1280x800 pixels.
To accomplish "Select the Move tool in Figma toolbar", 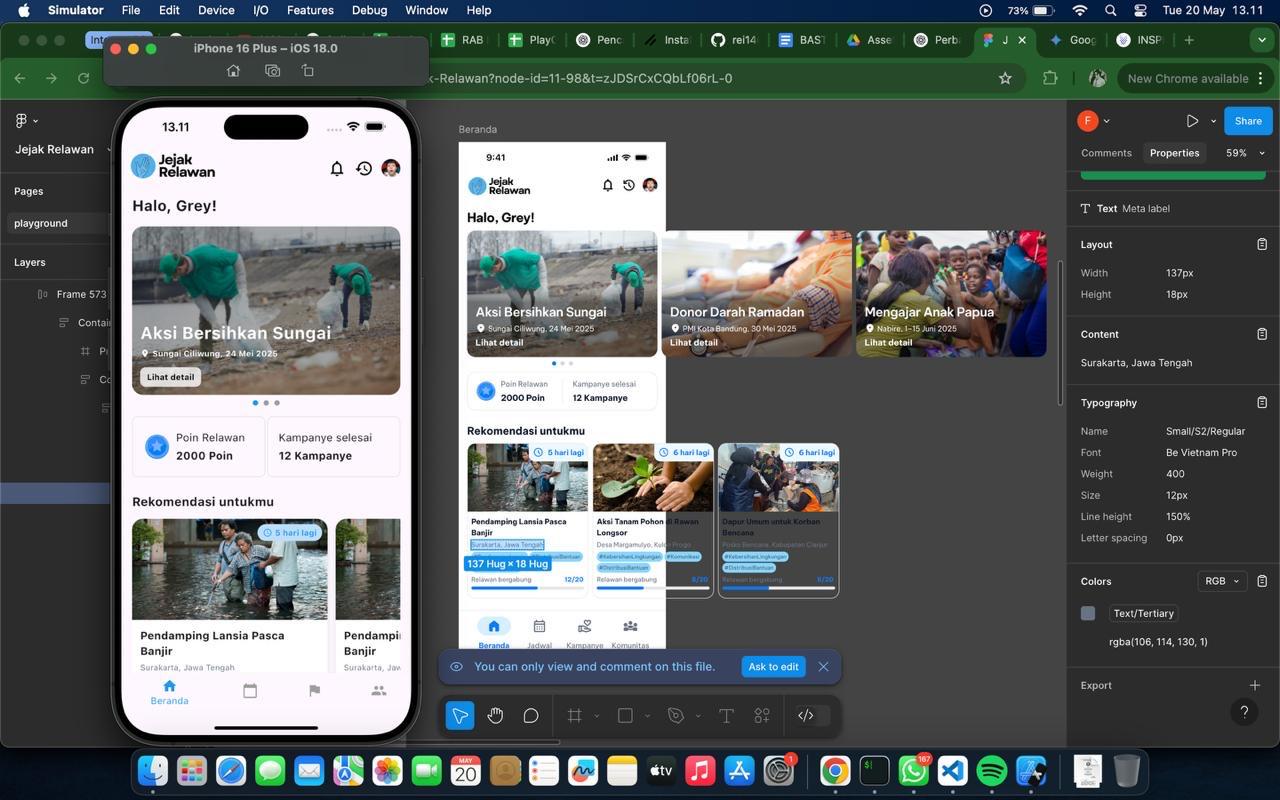I will pyautogui.click(x=460, y=715).
